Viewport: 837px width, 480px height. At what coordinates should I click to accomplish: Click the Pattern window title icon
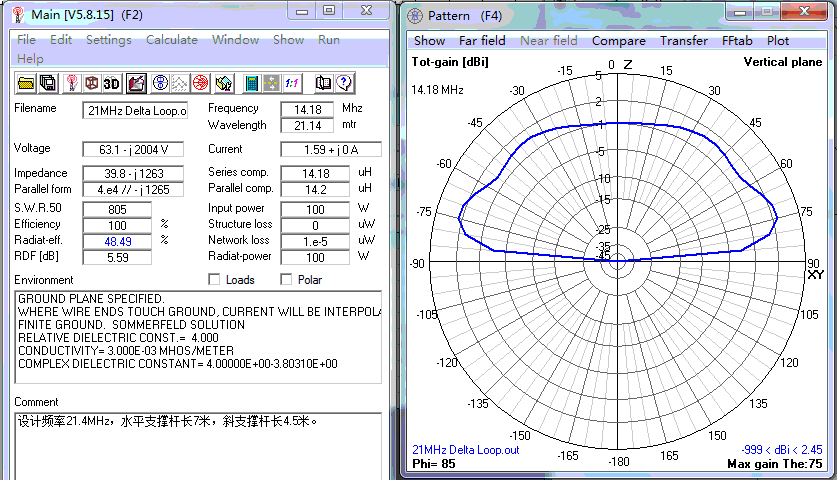click(x=415, y=16)
